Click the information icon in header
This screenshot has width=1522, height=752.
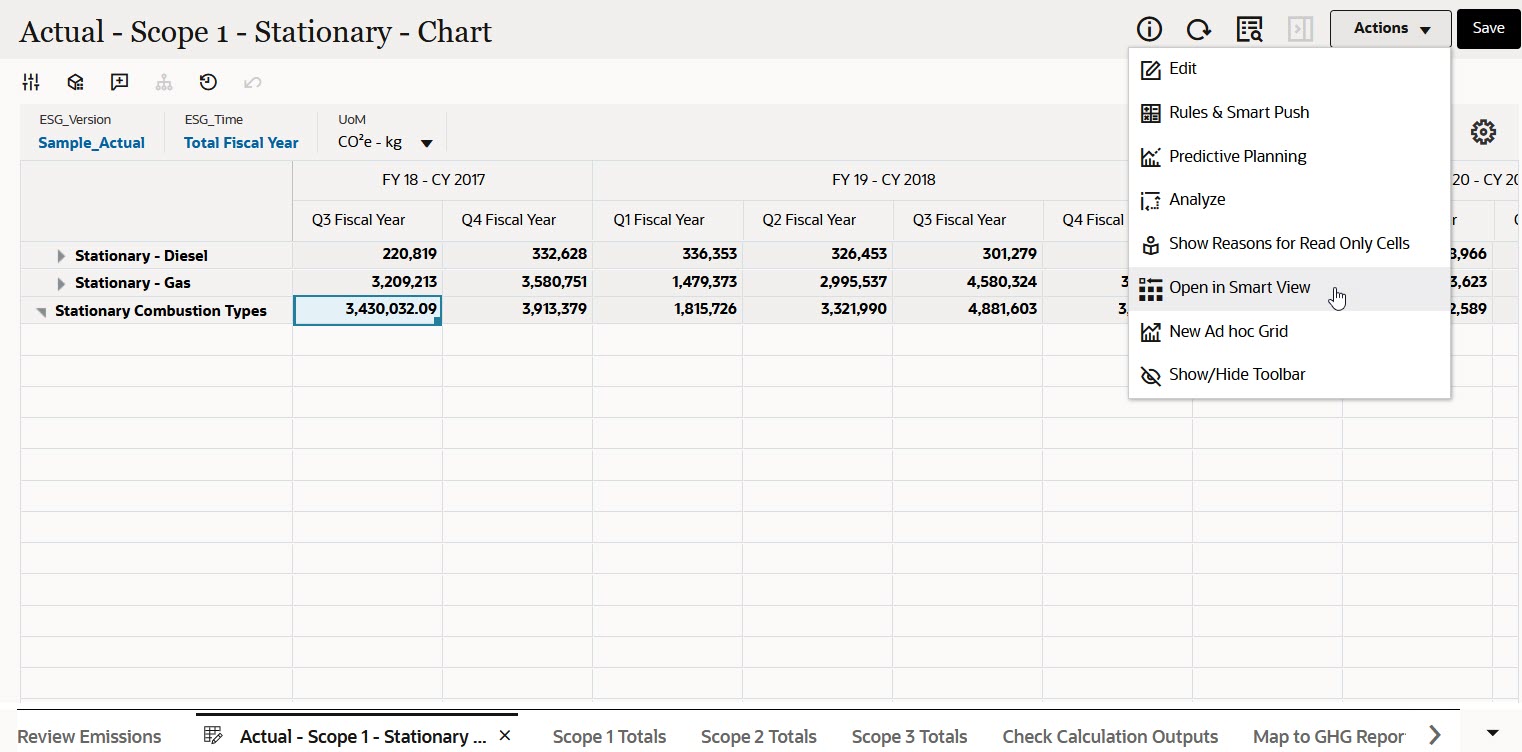point(1150,29)
